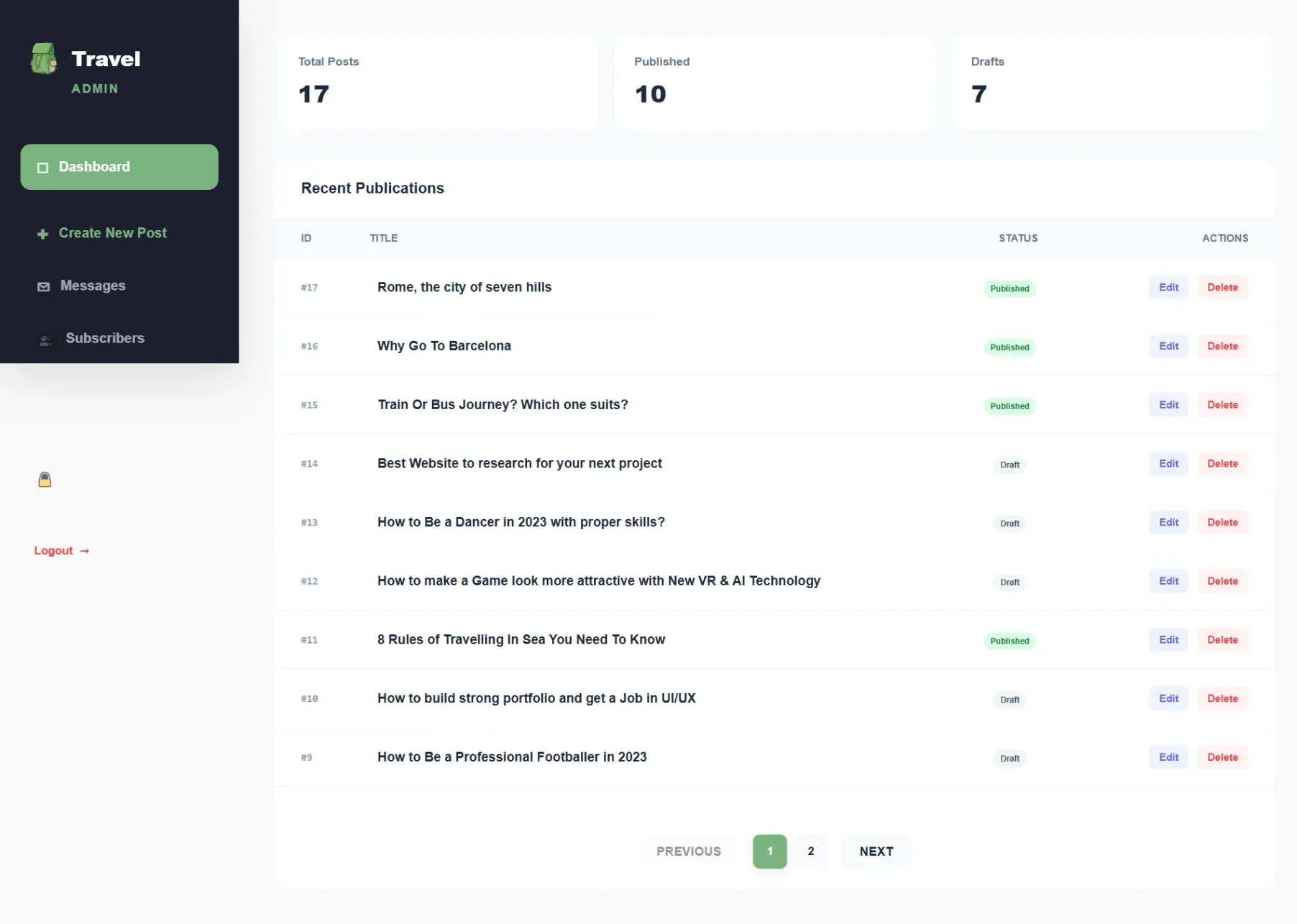Delete post Rome, the city of seven hills
This screenshot has height=924, width=1297.
pyautogui.click(x=1222, y=288)
